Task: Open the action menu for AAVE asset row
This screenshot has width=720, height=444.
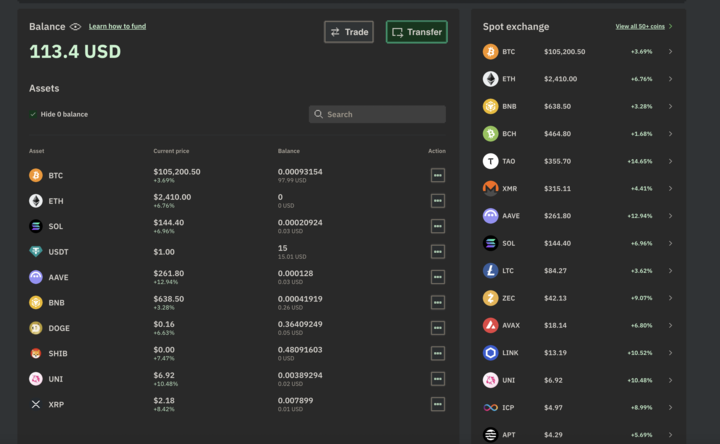Action: click(438, 277)
